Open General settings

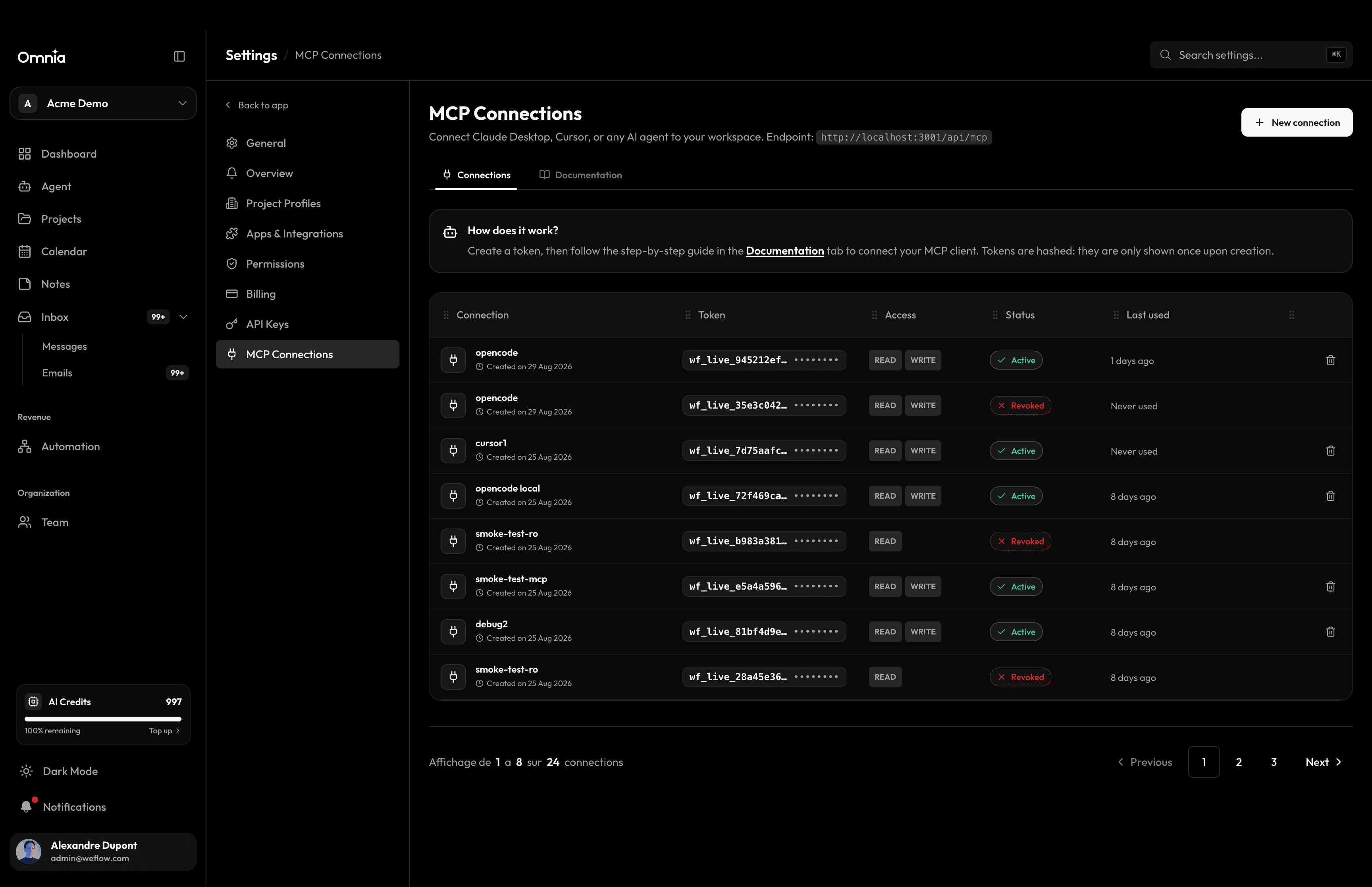pos(307,143)
